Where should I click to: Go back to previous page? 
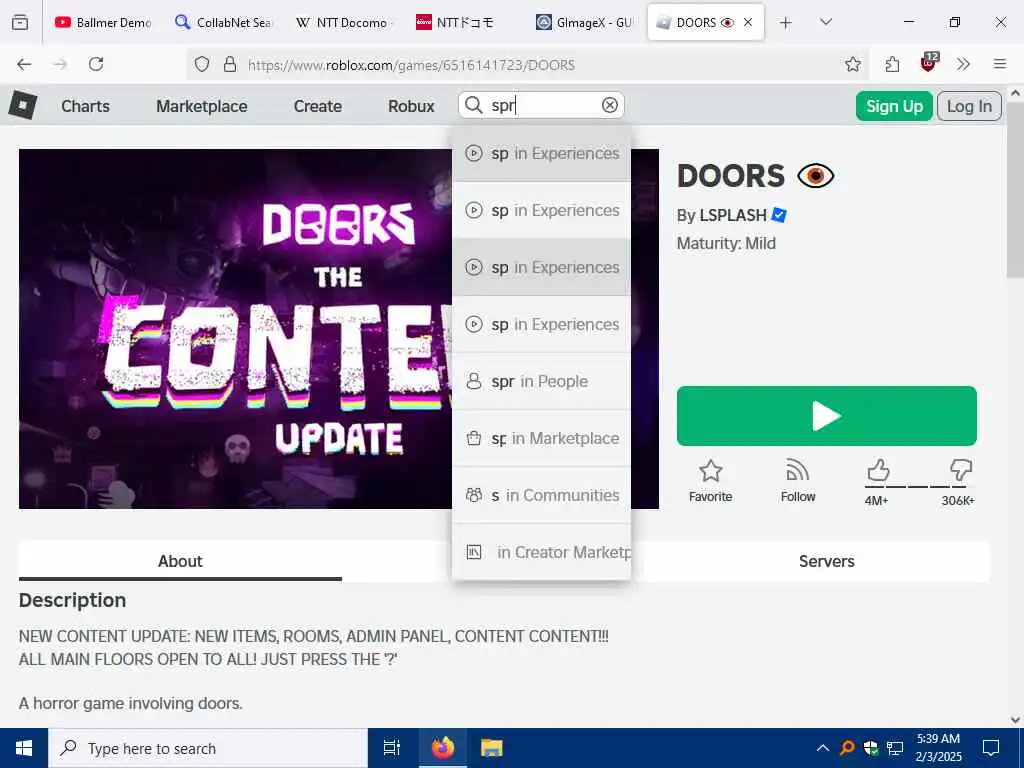pos(24,64)
